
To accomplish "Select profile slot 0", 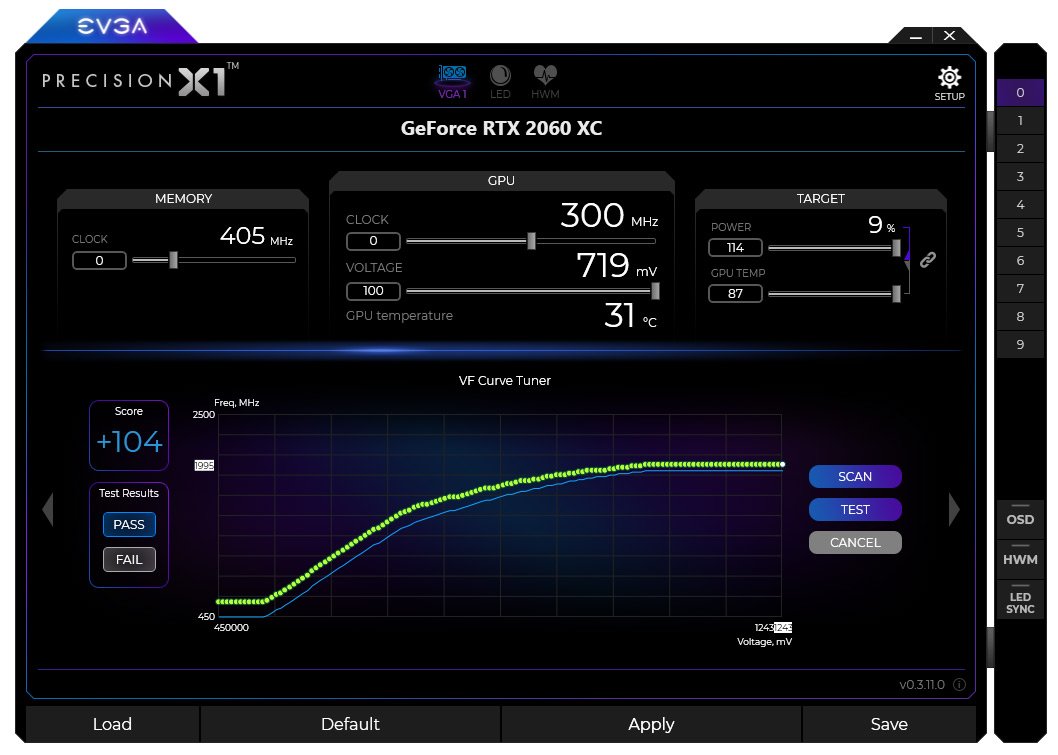I will tap(1020, 93).
